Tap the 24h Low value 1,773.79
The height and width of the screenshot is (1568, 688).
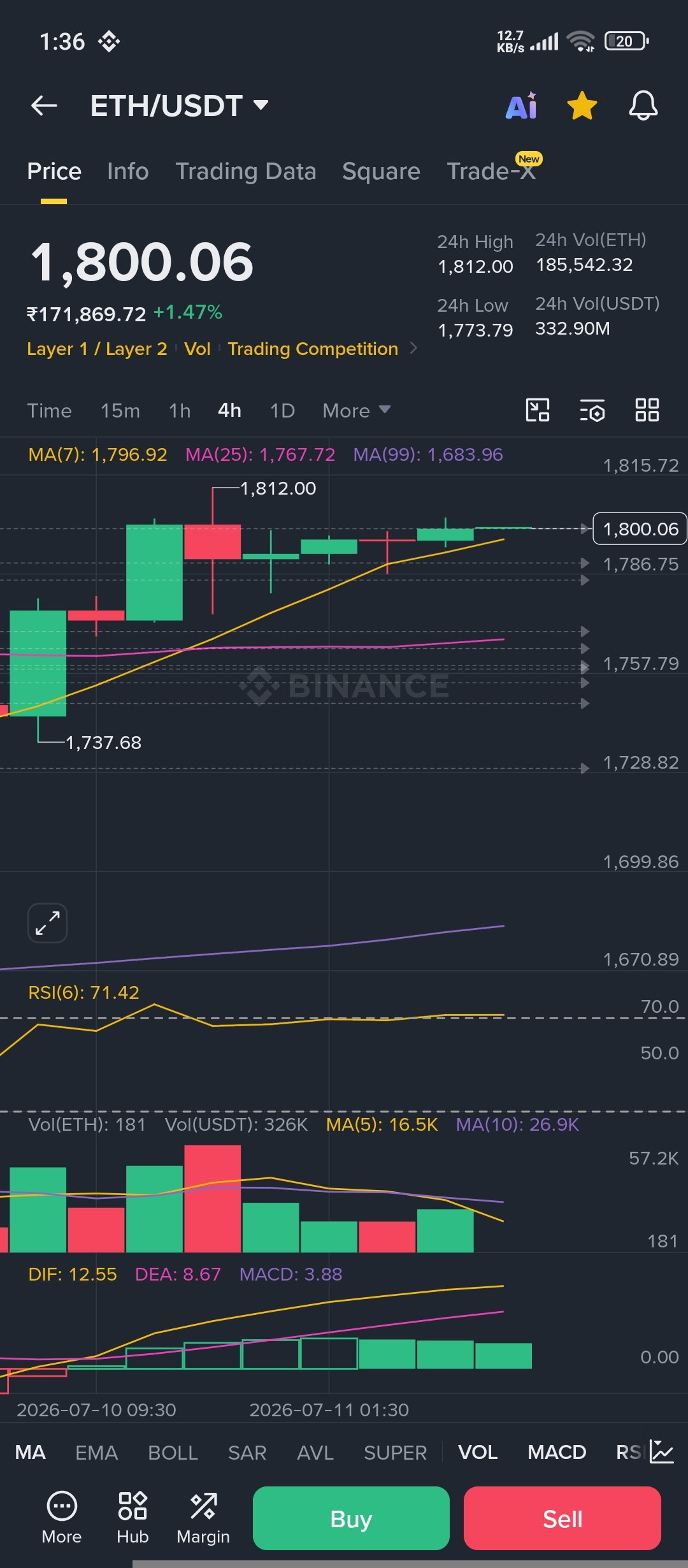click(x=475, y=330)
